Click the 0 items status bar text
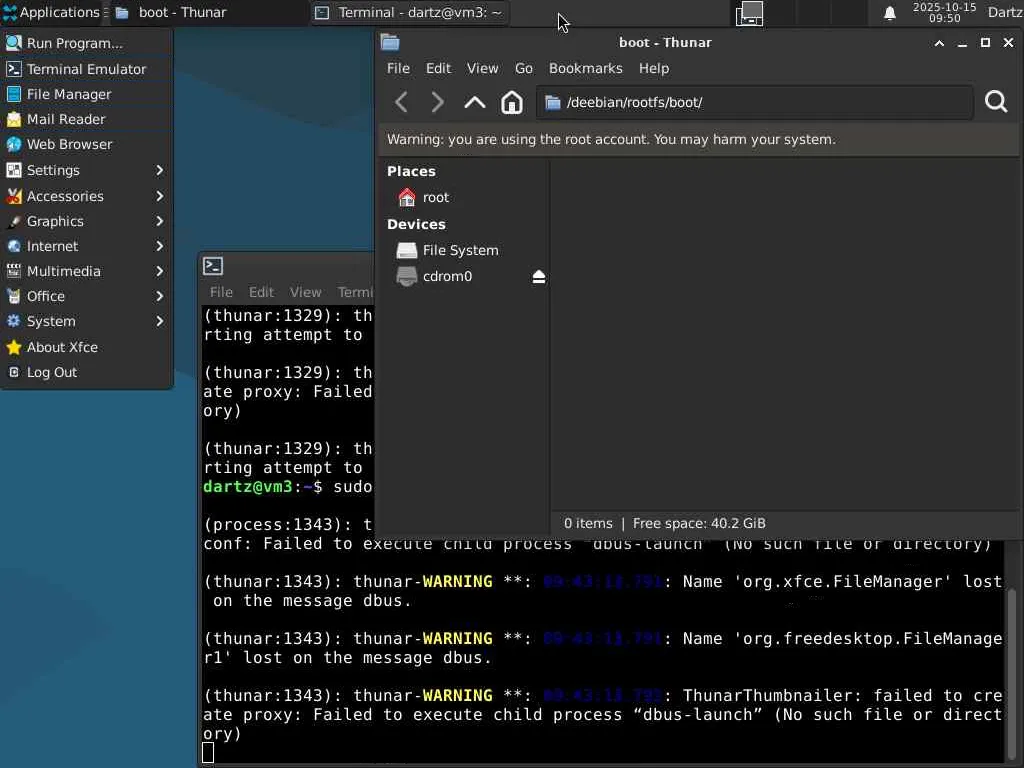Screen dimensions: 1024x768 pyautogui.click(x=588, y=523)
